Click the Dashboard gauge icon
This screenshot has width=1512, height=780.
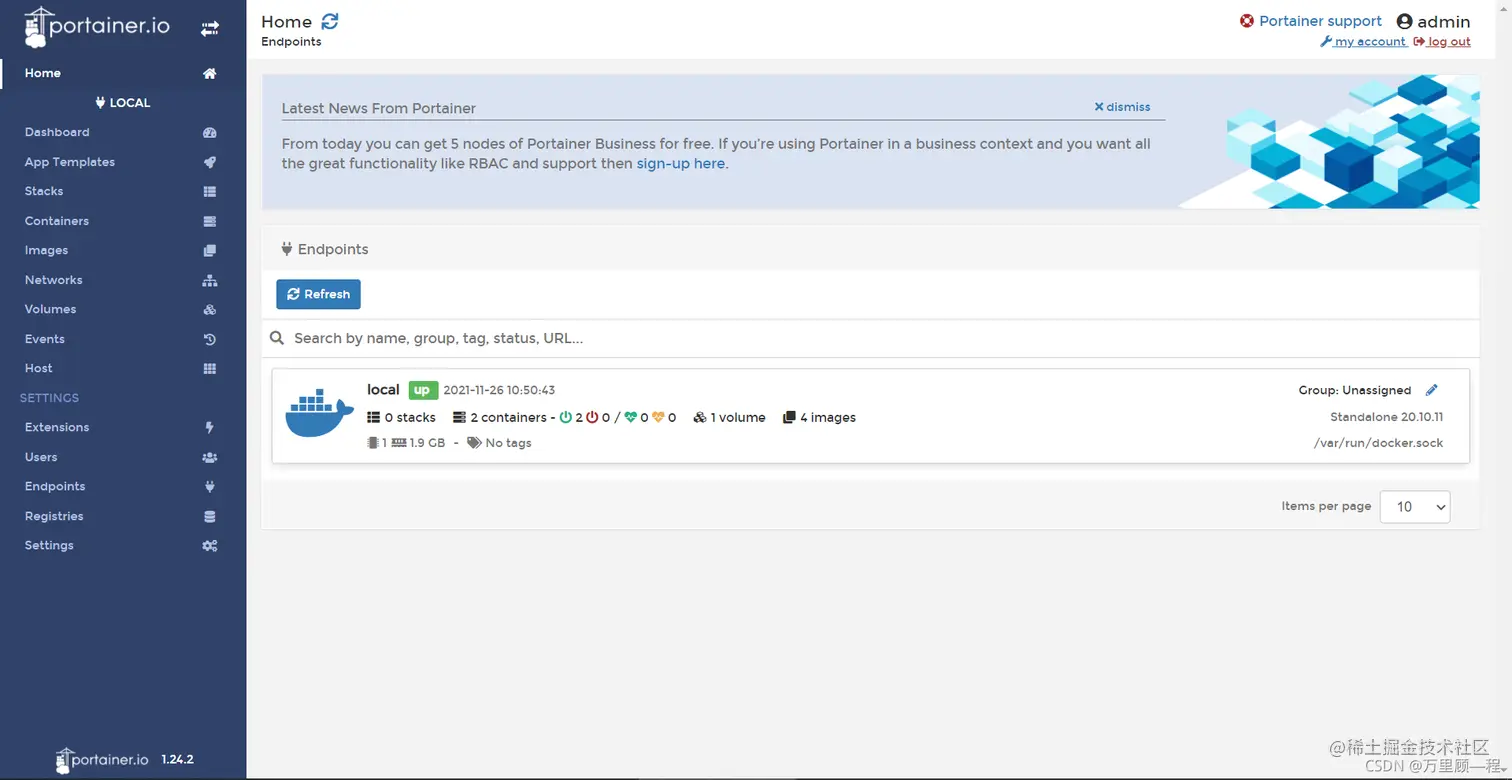click(209, 132)
